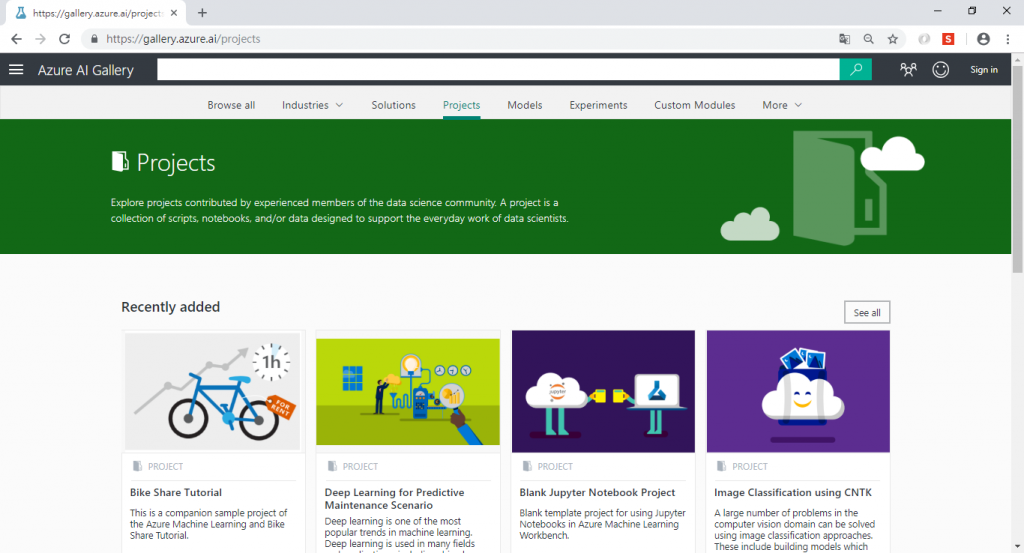Image resolution: width=1024 pixels, height=553 pixels.
Task: Click the Bike Share Tutorial description text
Action: coord(208,524)
